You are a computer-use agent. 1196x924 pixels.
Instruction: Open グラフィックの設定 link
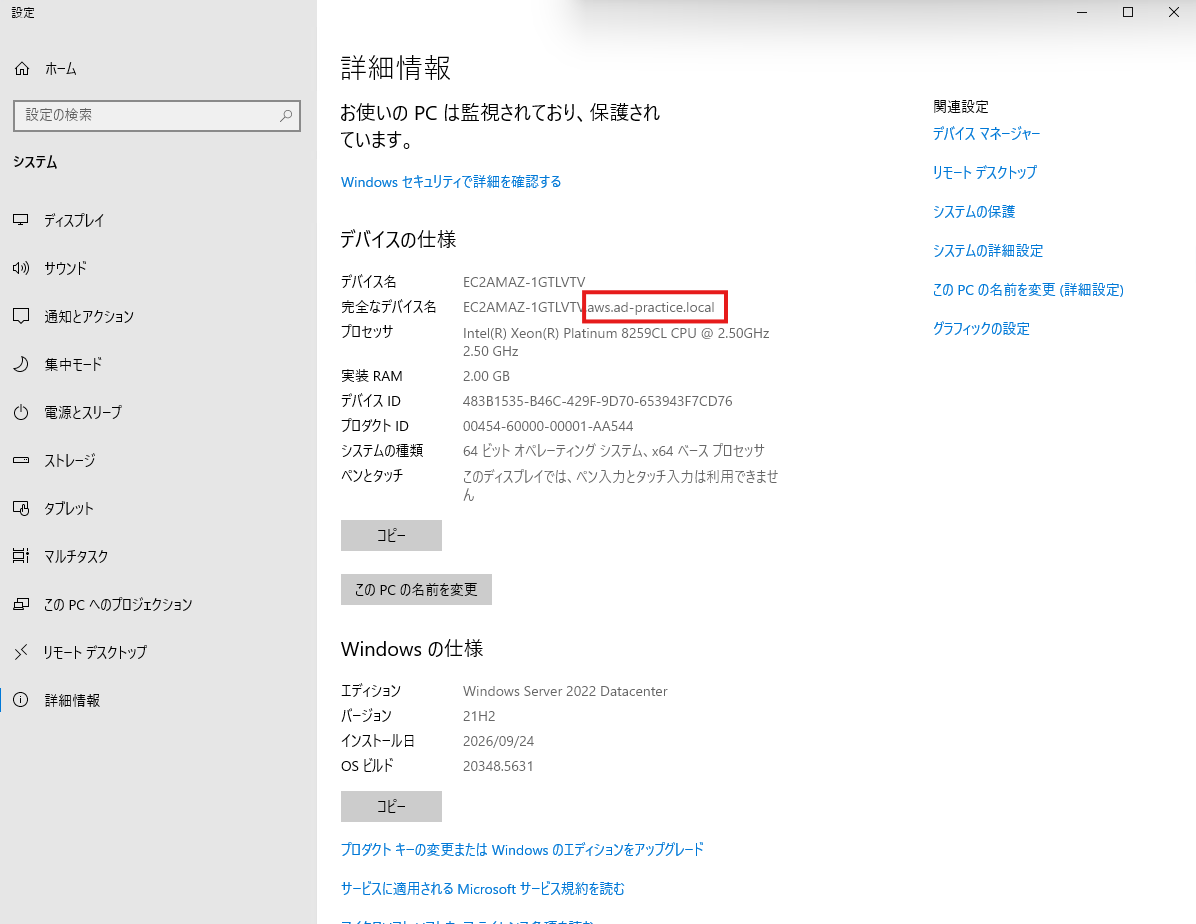tap(981, 329)
